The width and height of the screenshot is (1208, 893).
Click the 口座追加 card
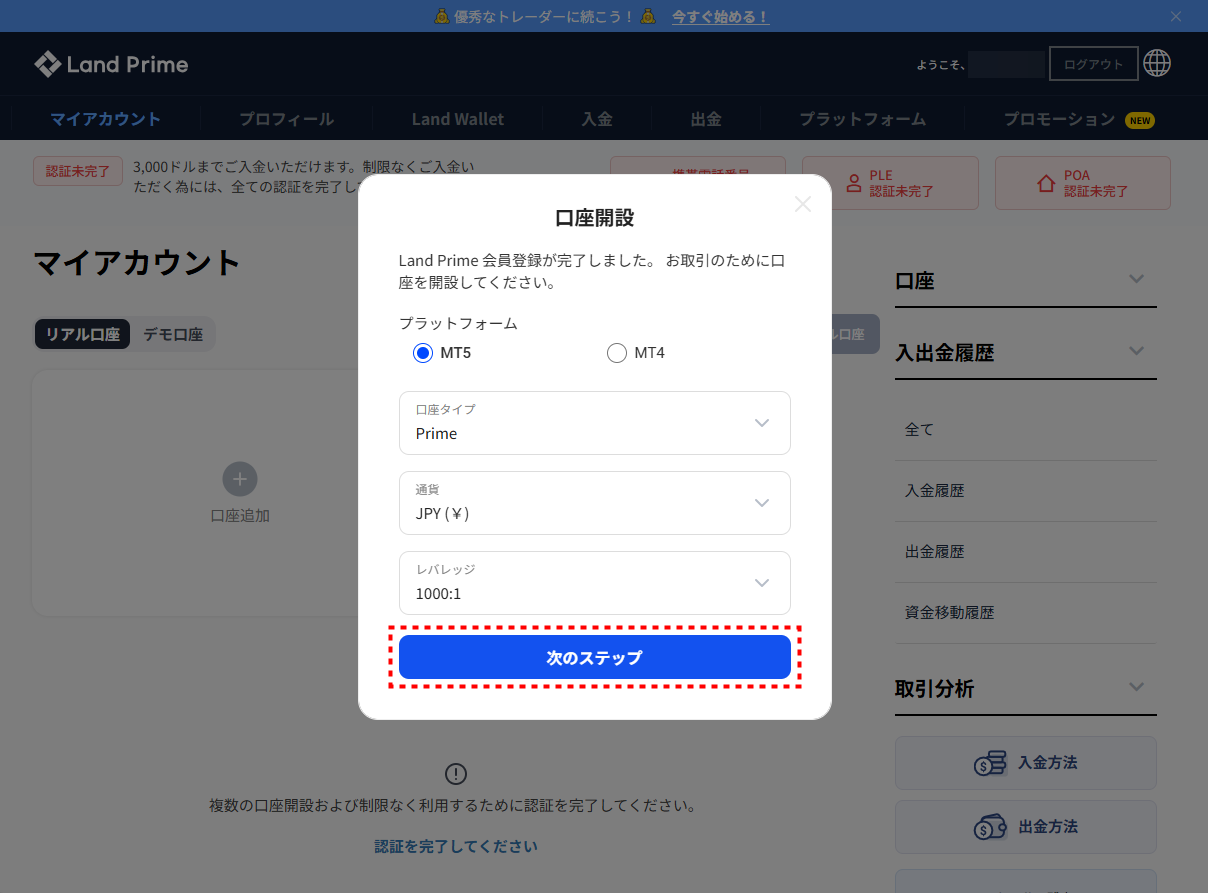240,493
